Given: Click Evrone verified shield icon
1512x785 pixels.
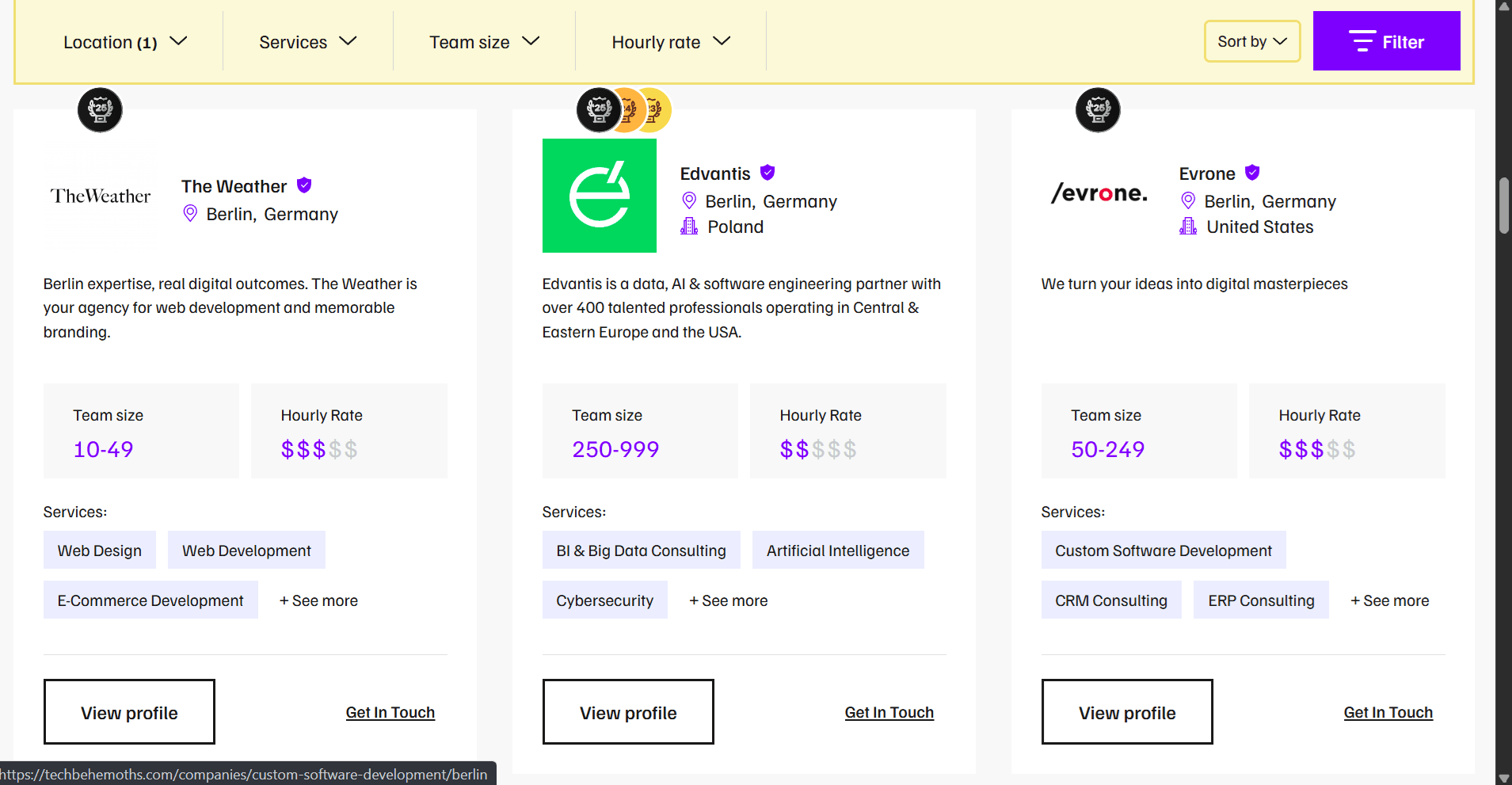Looking at the screenshot, I should [1252, 173].
